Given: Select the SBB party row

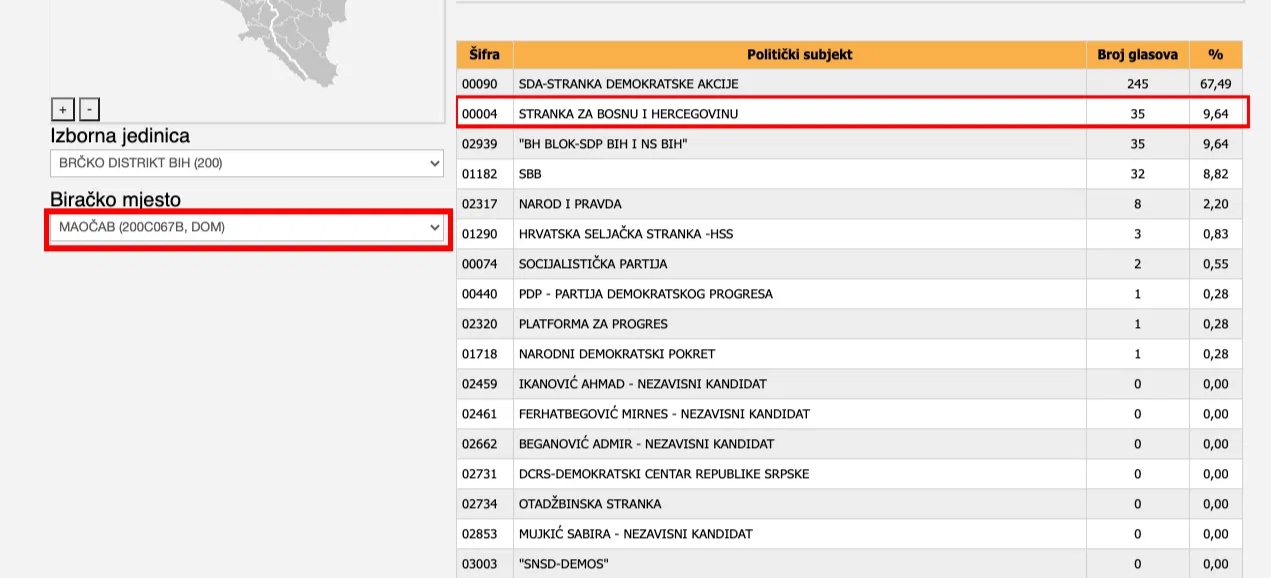Looking at the screenshot, I should 850,174.
